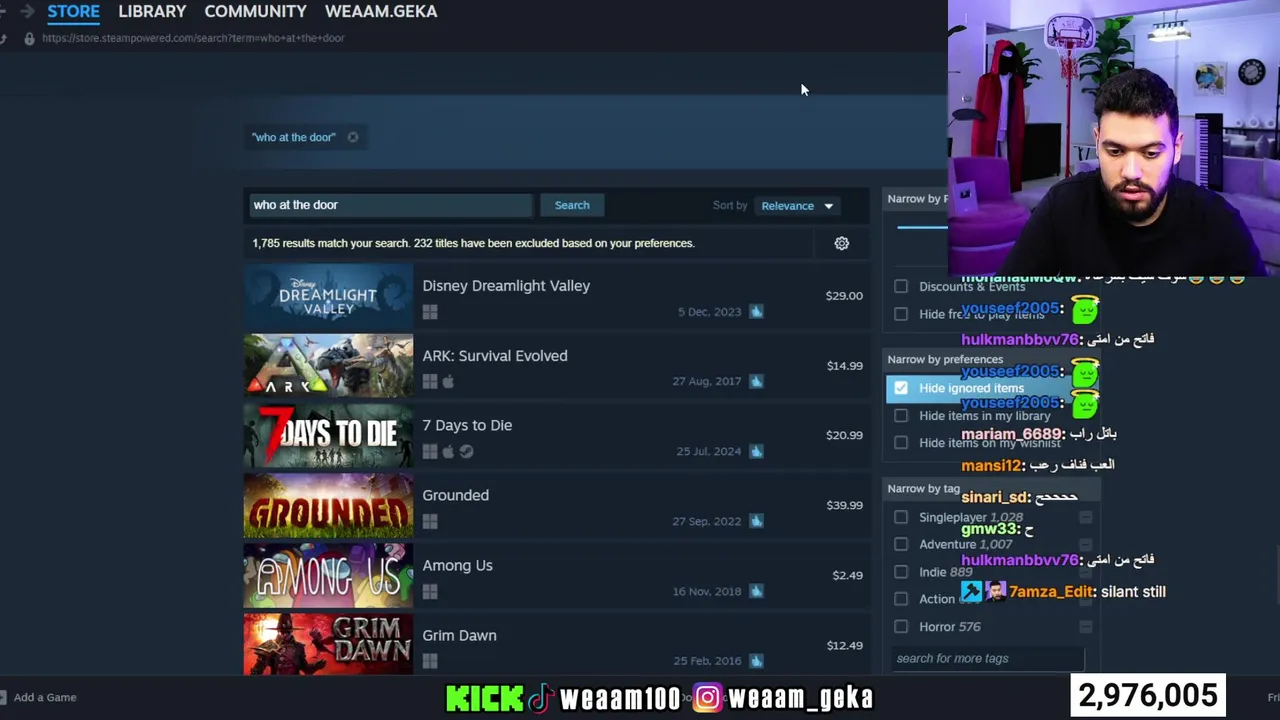This screenshot has width=1280, height=720.
Task: Uncheck Hide ignored items checkbox
Action: point(901,388)
